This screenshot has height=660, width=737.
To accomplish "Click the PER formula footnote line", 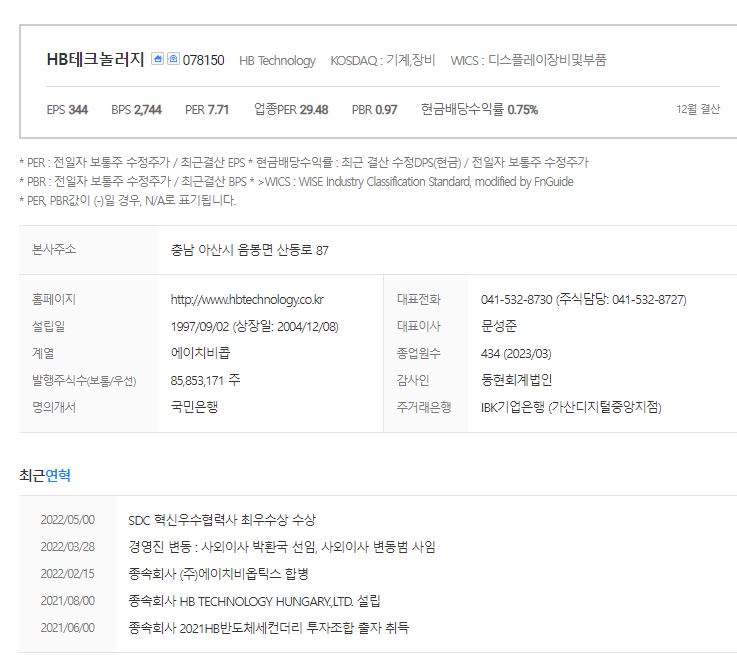I will coord(133,163).
